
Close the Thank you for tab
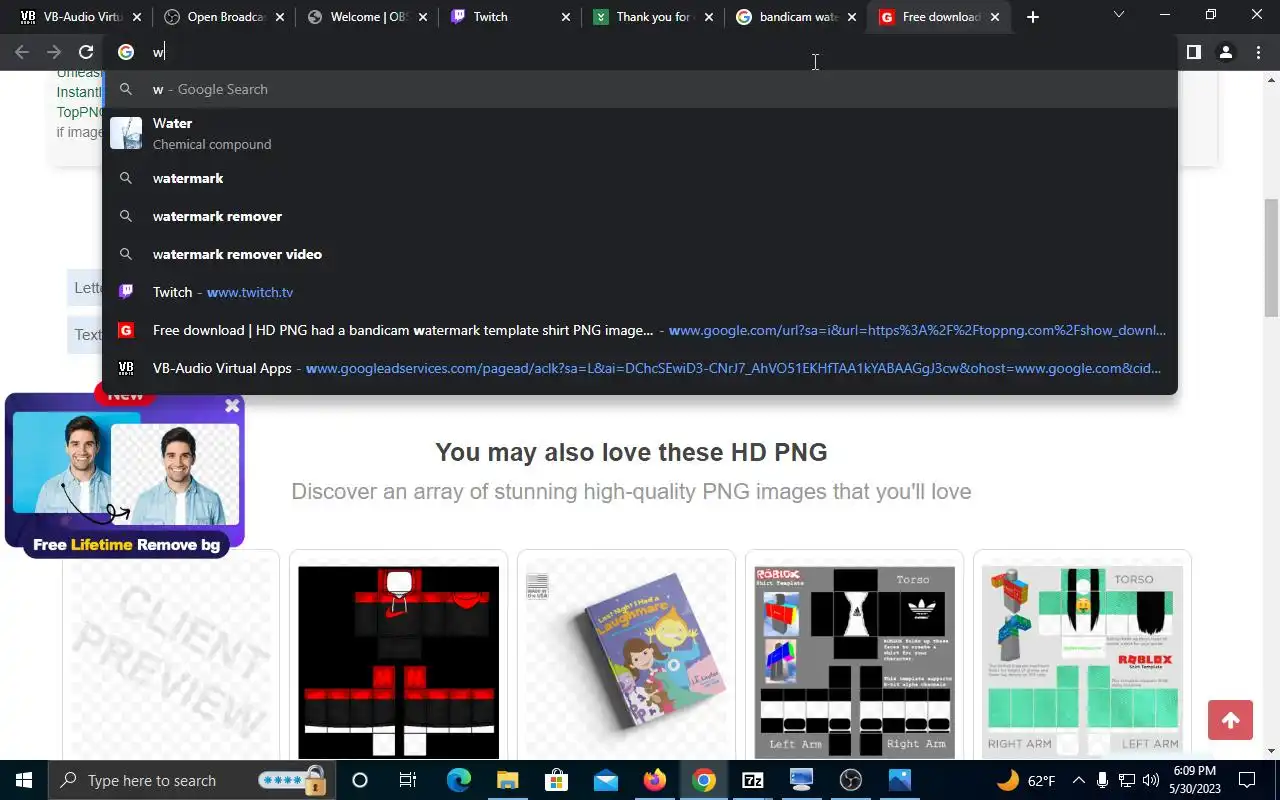pyautogui.click(x=709, y=17)
